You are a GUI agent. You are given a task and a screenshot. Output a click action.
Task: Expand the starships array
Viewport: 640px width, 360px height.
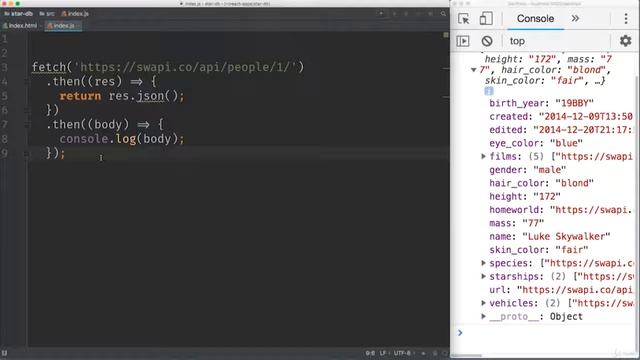point(483,276)
